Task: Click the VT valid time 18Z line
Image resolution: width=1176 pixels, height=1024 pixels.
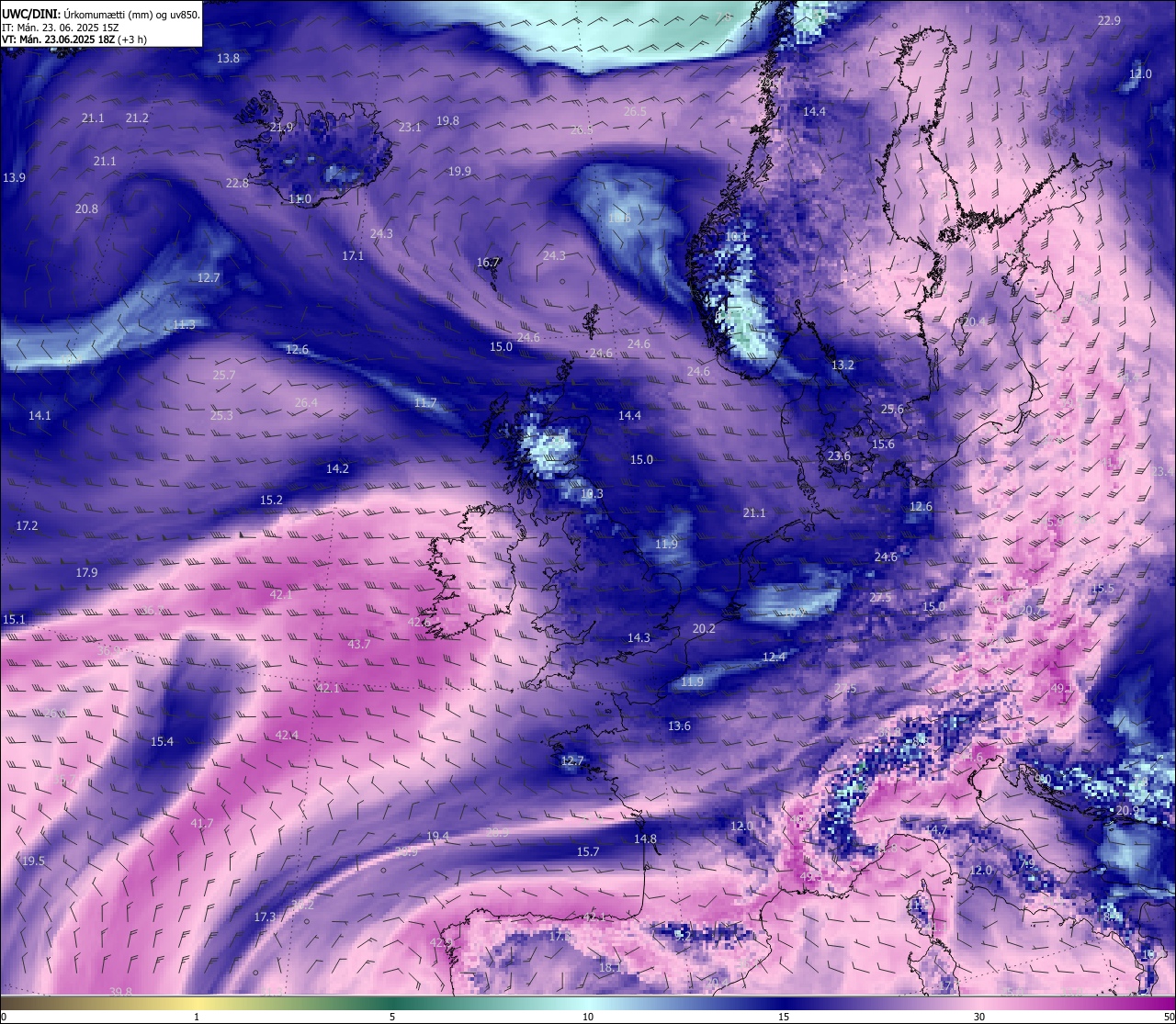Action: click(74, 39)
